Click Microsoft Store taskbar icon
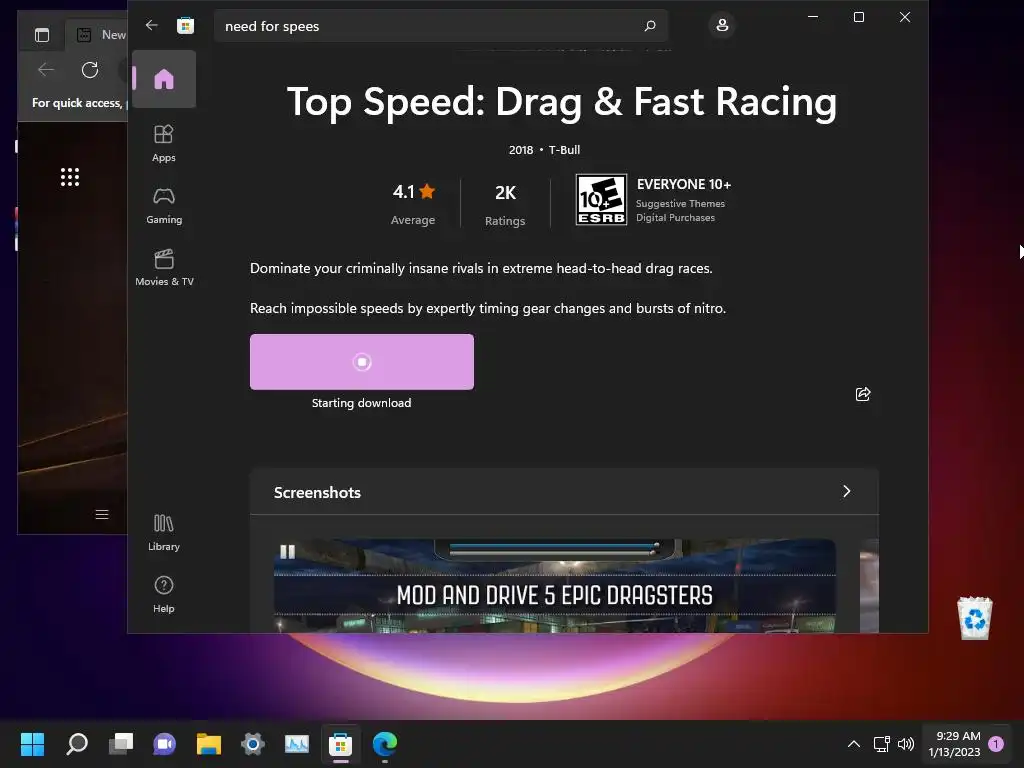 pyautogui.click(x=340, y=743)
